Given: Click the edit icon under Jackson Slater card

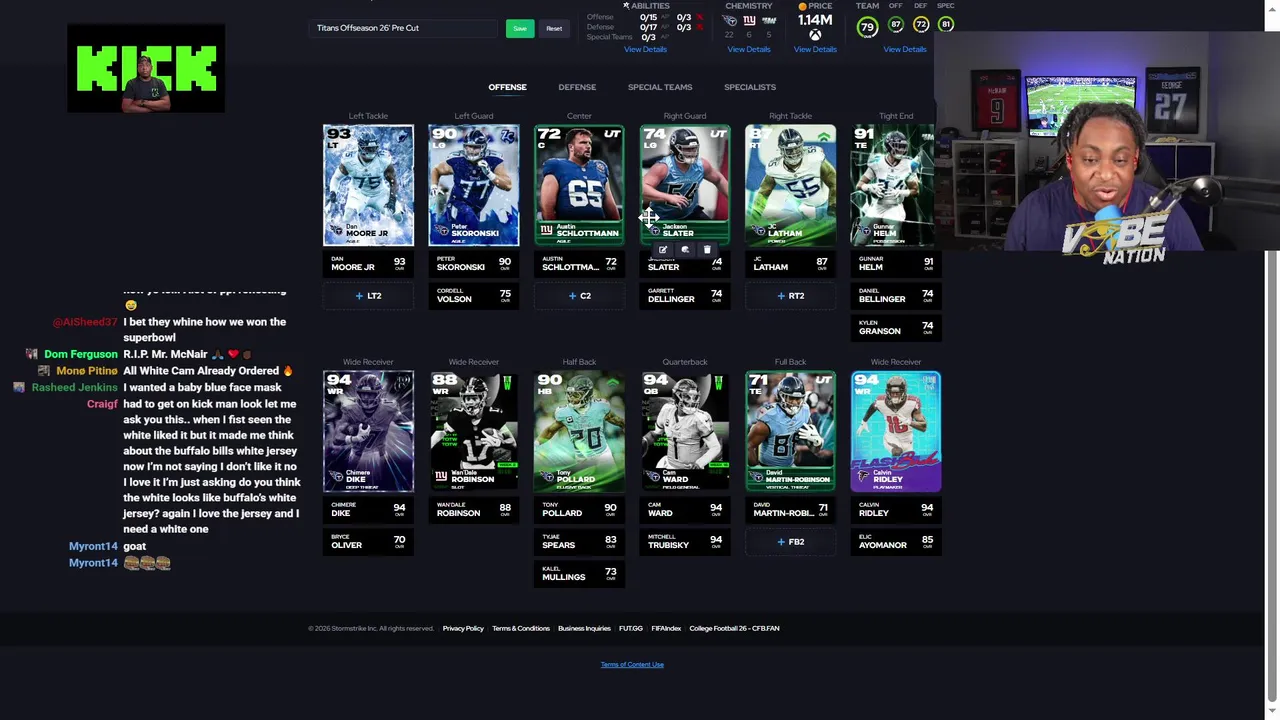Looking at the screenshot, I should (662, 250).
